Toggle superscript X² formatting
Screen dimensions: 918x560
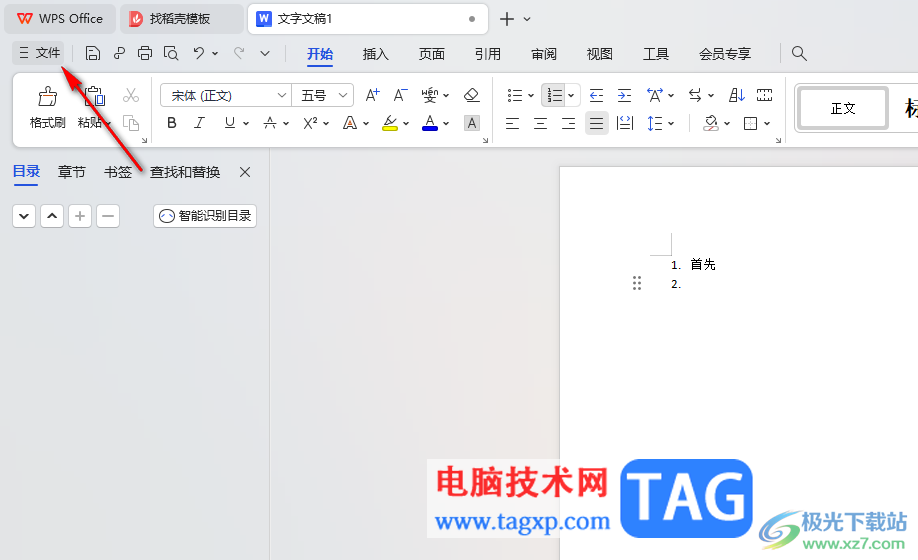tap(310, 123)
